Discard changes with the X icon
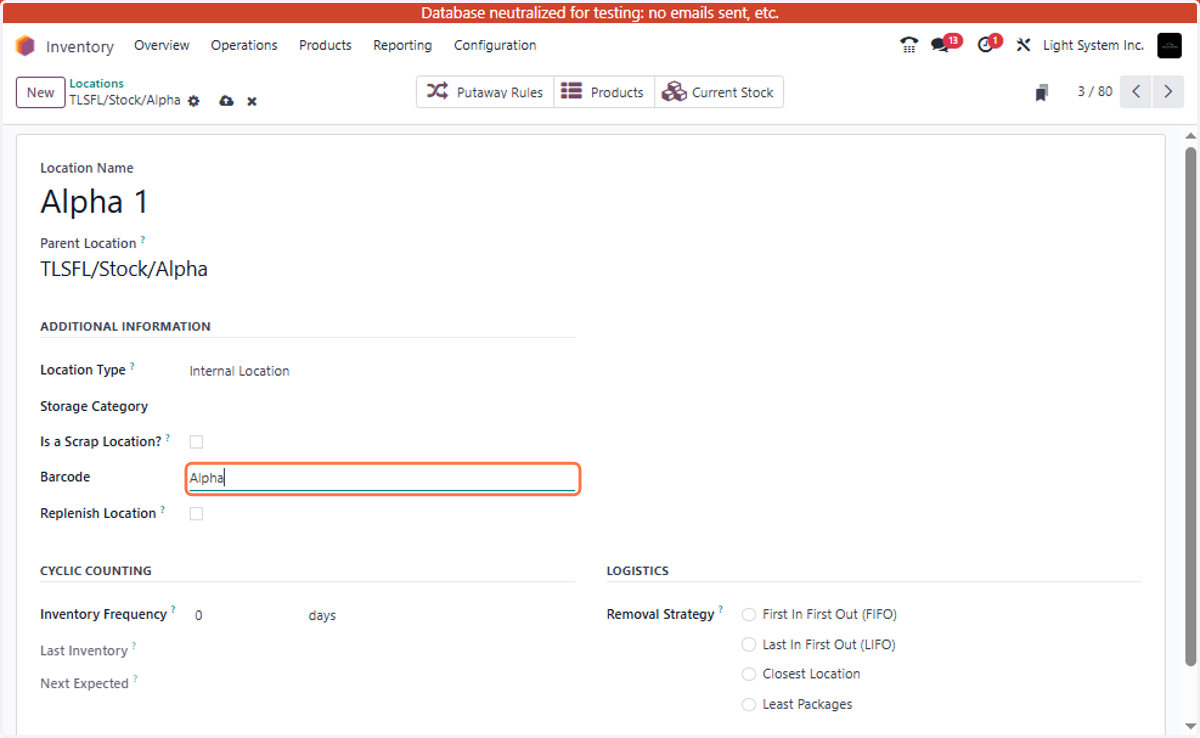This screenshot has height=738, width=1200. 252,101
